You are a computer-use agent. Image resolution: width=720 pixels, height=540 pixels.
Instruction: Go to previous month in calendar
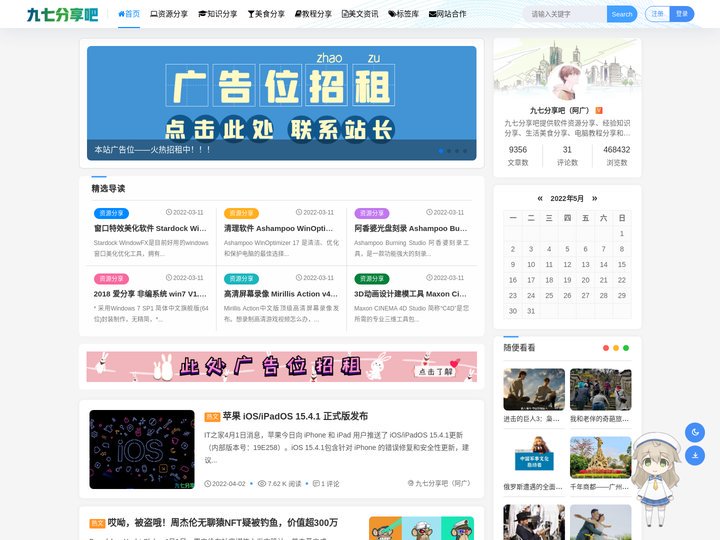(540, 198)
